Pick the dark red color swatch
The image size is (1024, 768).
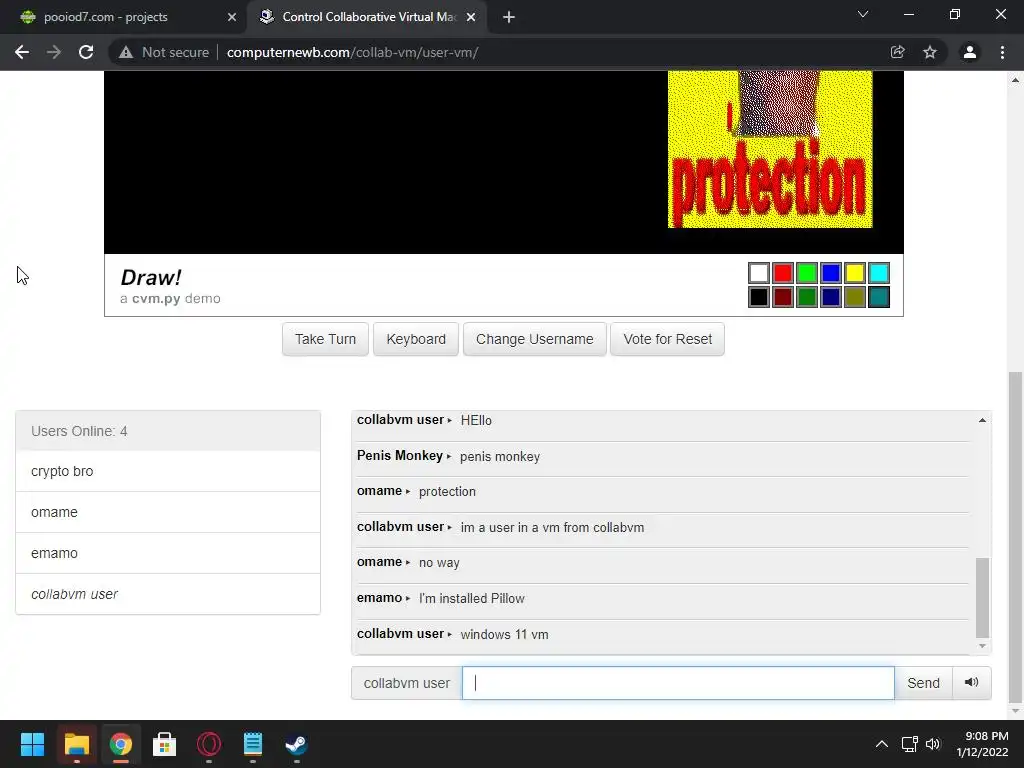click(x=783, y=297)
